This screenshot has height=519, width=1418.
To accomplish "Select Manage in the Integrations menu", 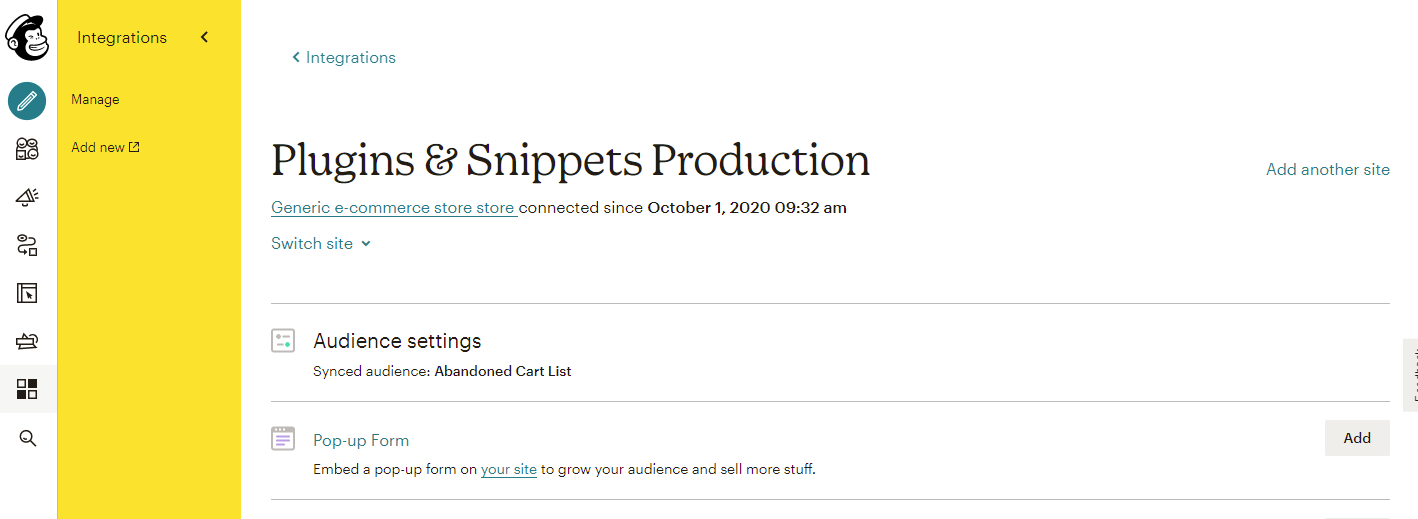I will [95, 99].
